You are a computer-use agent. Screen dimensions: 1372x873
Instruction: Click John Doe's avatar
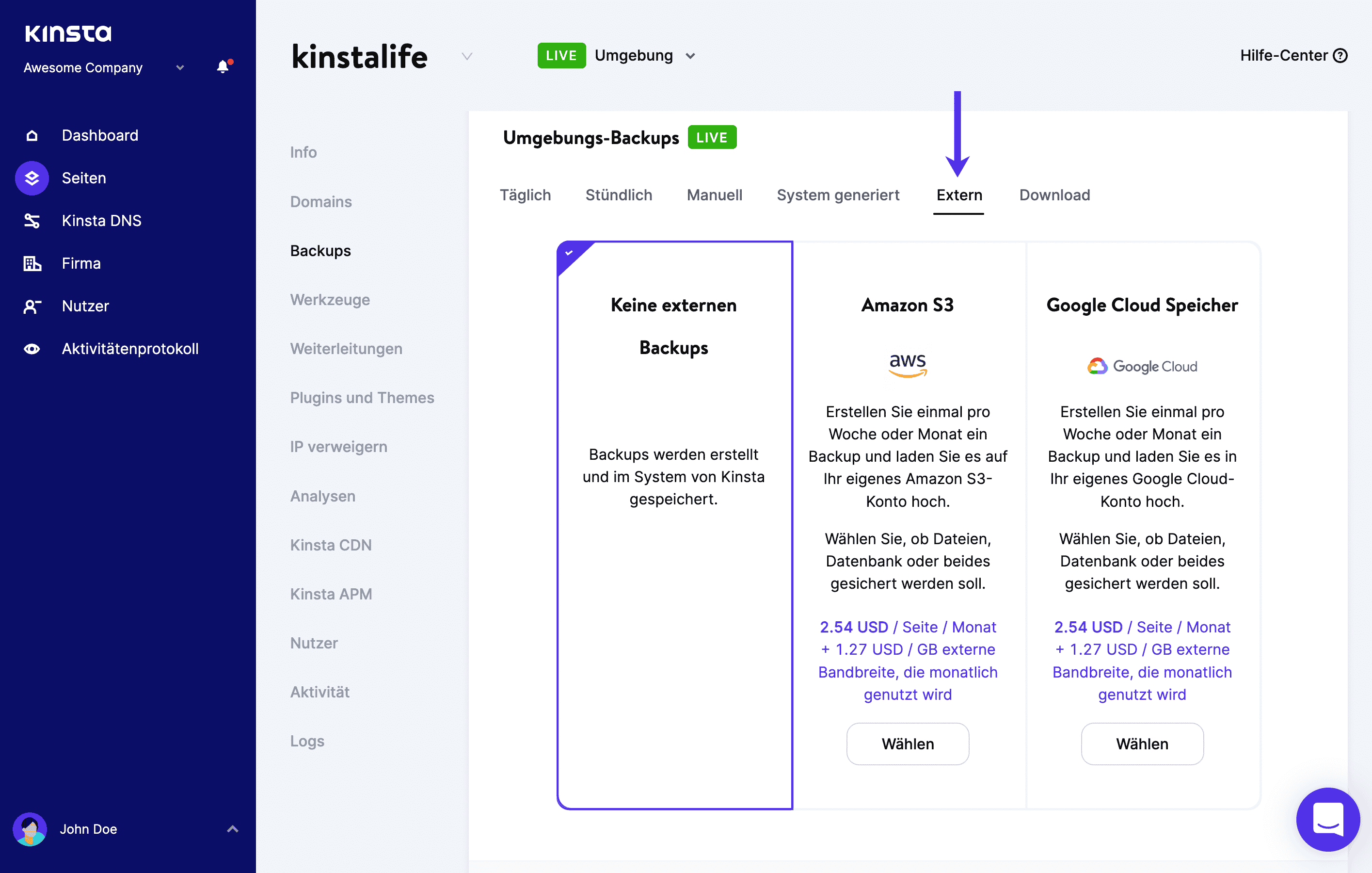(x=30, y=829)
